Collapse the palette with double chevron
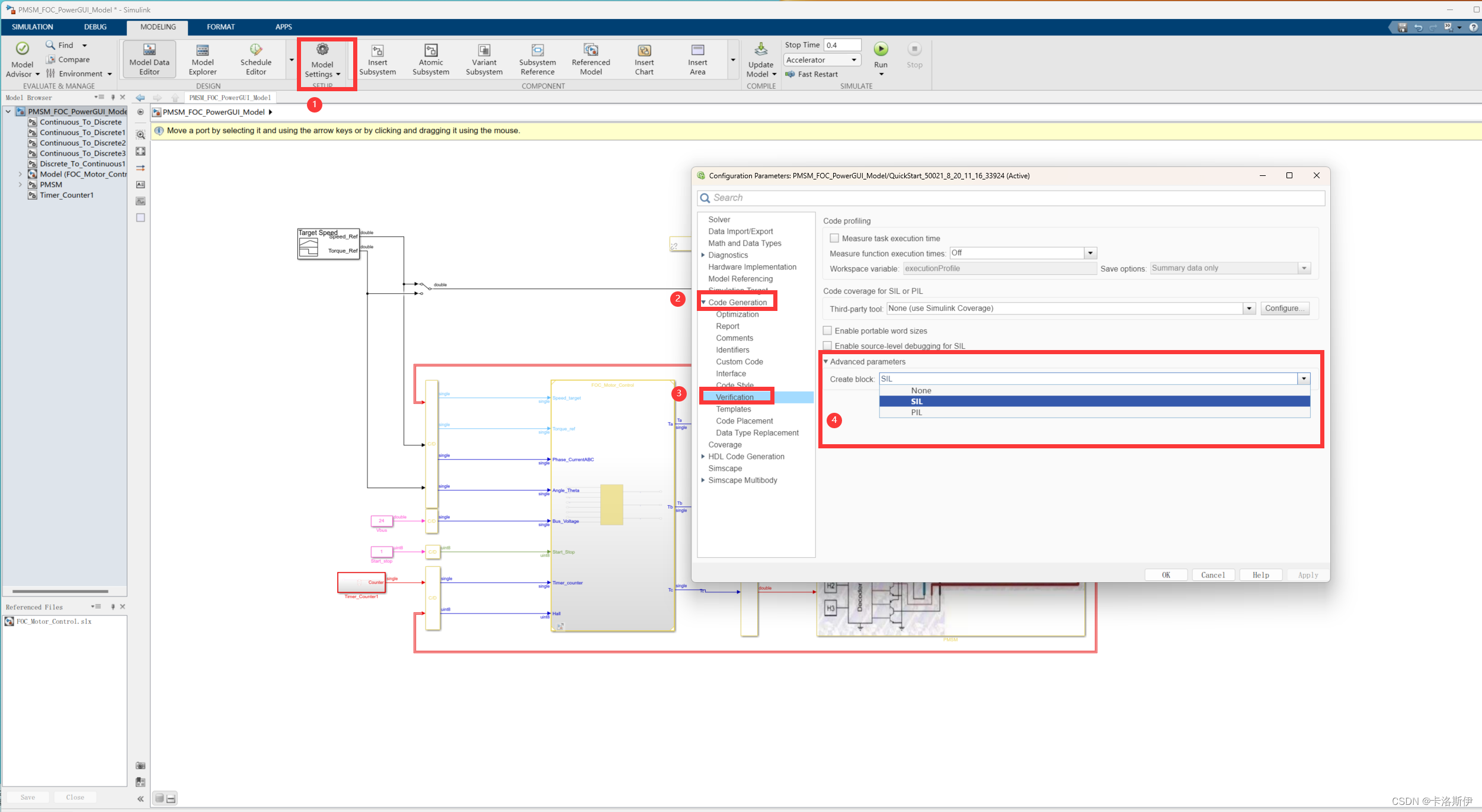 pos(140,798)
